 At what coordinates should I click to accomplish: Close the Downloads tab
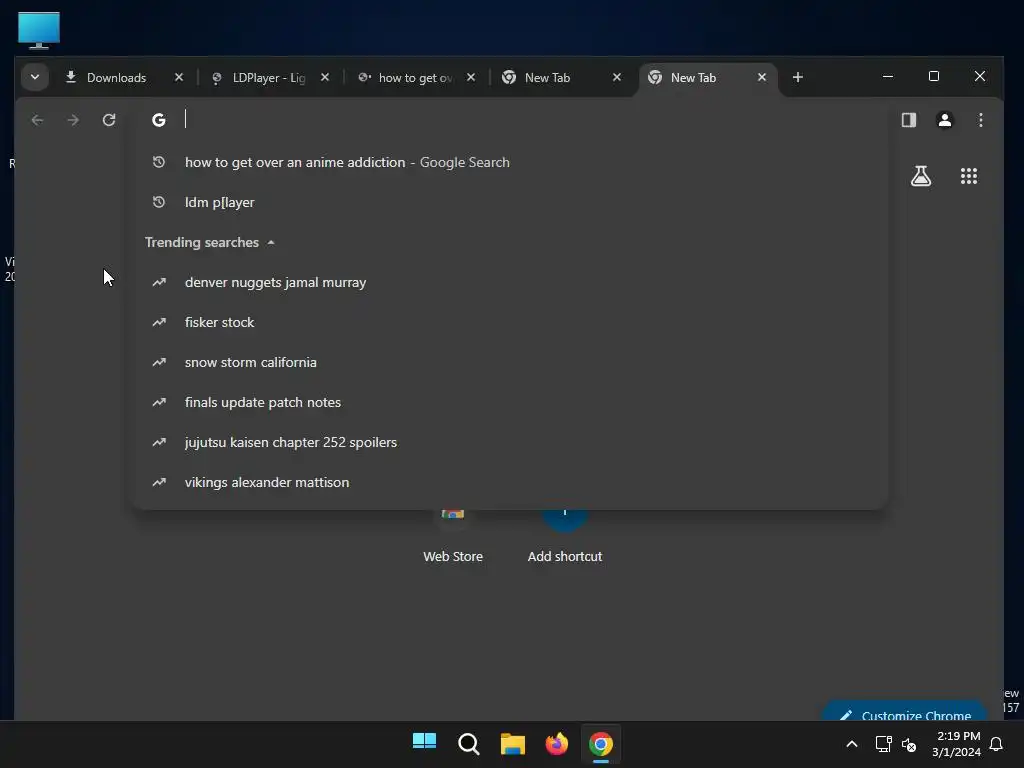179,77
